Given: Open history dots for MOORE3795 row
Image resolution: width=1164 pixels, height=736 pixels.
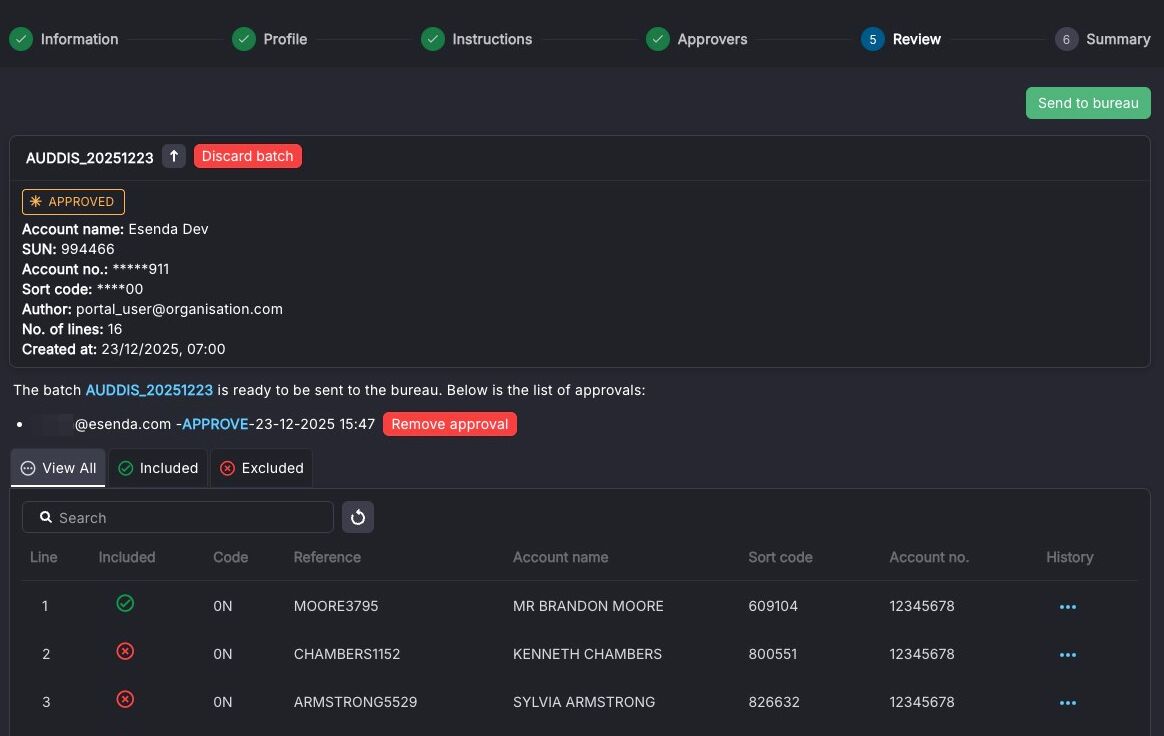Looking at the screenshot, I should 1067,607.
